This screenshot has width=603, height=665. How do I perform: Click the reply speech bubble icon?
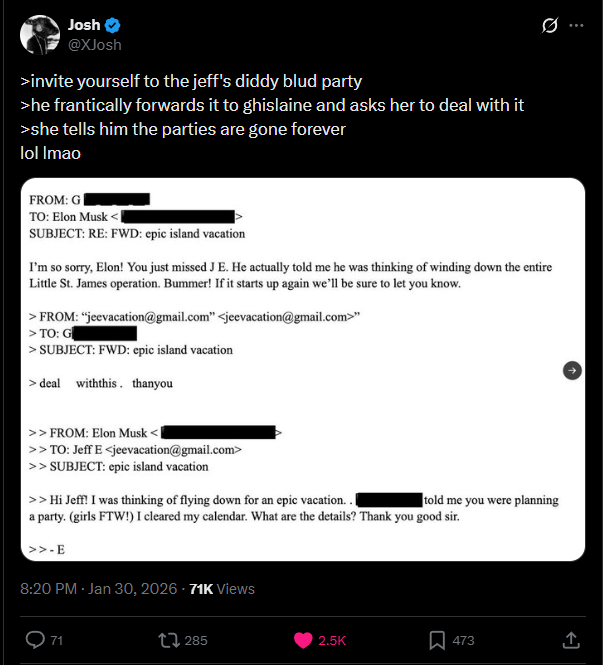(x=34, y=639)
